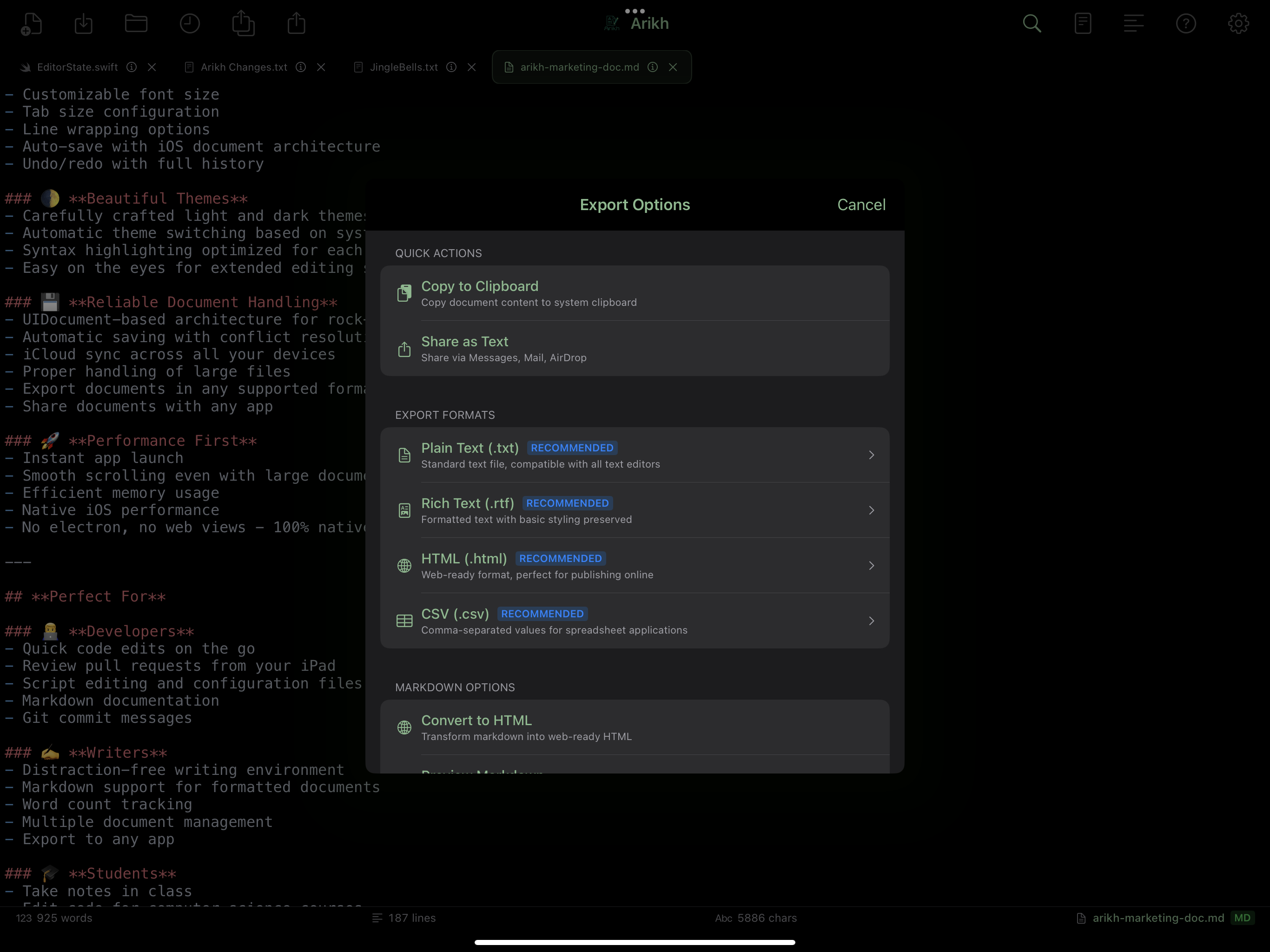
Task: Click info icon on JingleBells.txt tab
Action: point(451,67)
